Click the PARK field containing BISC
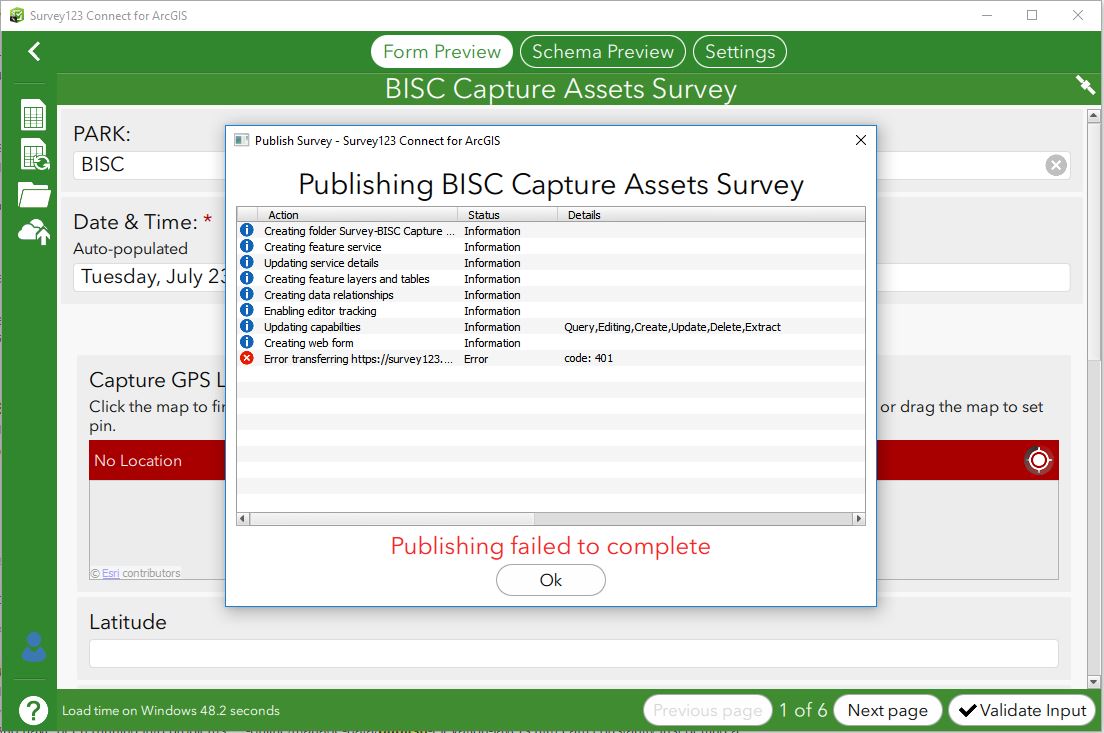This screenshot has width=1104, height=733. (571, 165)
